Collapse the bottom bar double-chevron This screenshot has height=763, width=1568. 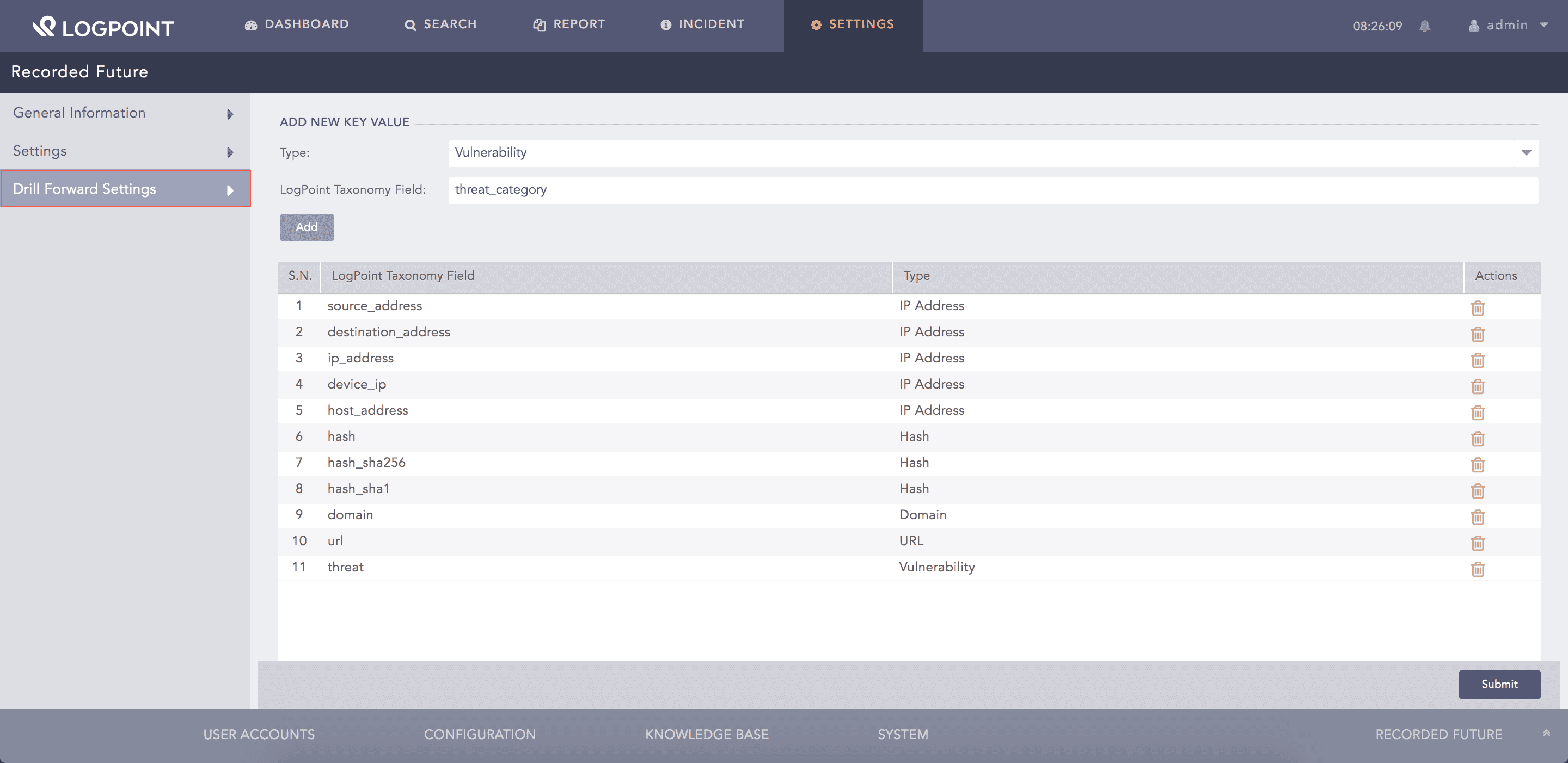click(1546, 733)
